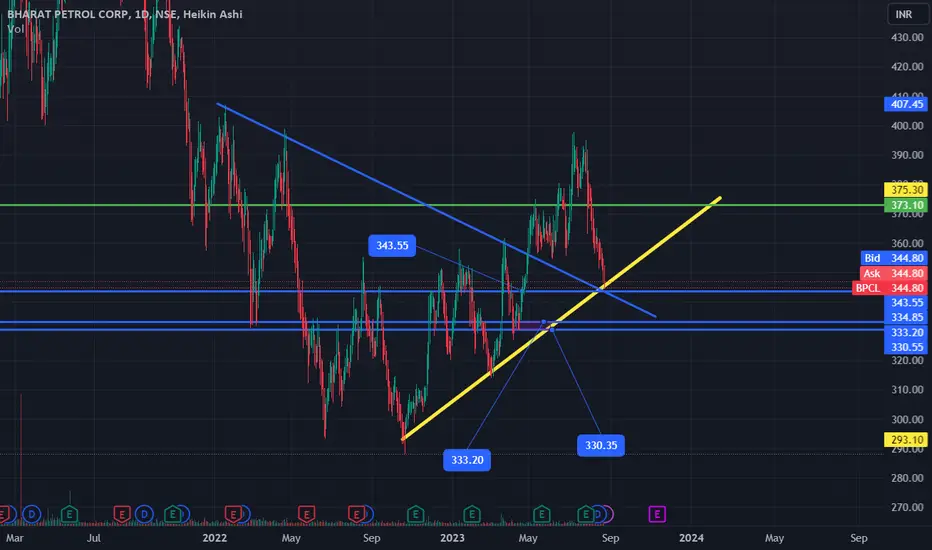Select the green horizontal line

click(440, 205)
